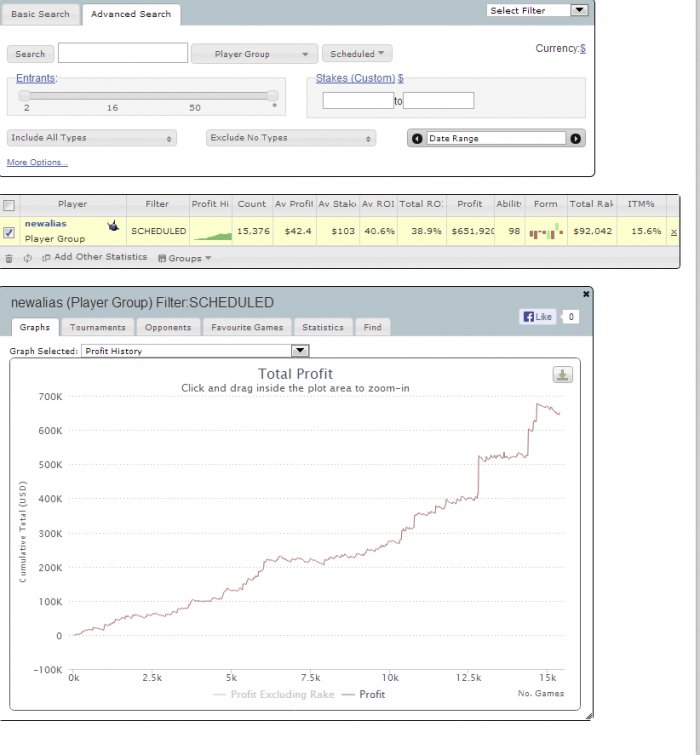The image size is (700, 755).
Task: Click next date range arrow icon
Action: tap(575, 139)
